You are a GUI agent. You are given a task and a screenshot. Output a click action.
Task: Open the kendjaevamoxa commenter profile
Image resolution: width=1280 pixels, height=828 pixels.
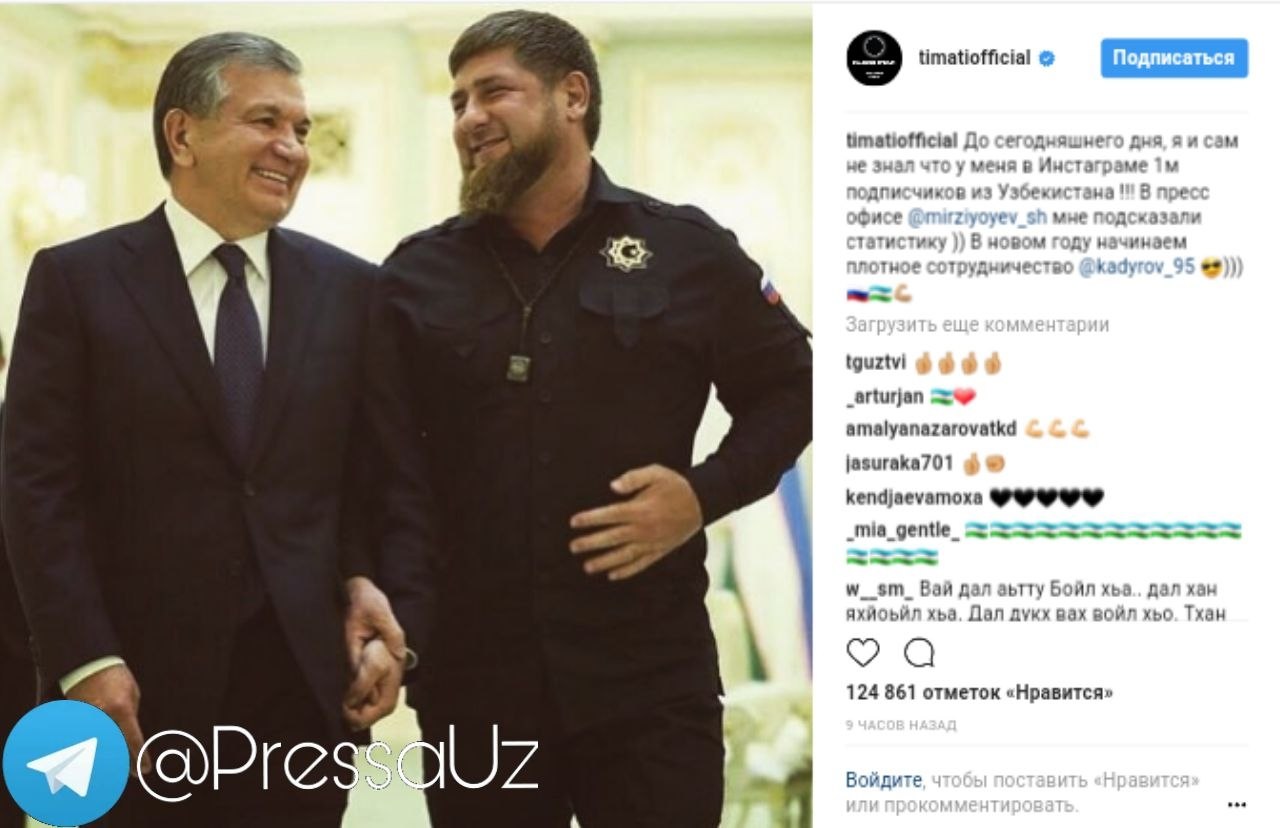click(x=914, y=497)
